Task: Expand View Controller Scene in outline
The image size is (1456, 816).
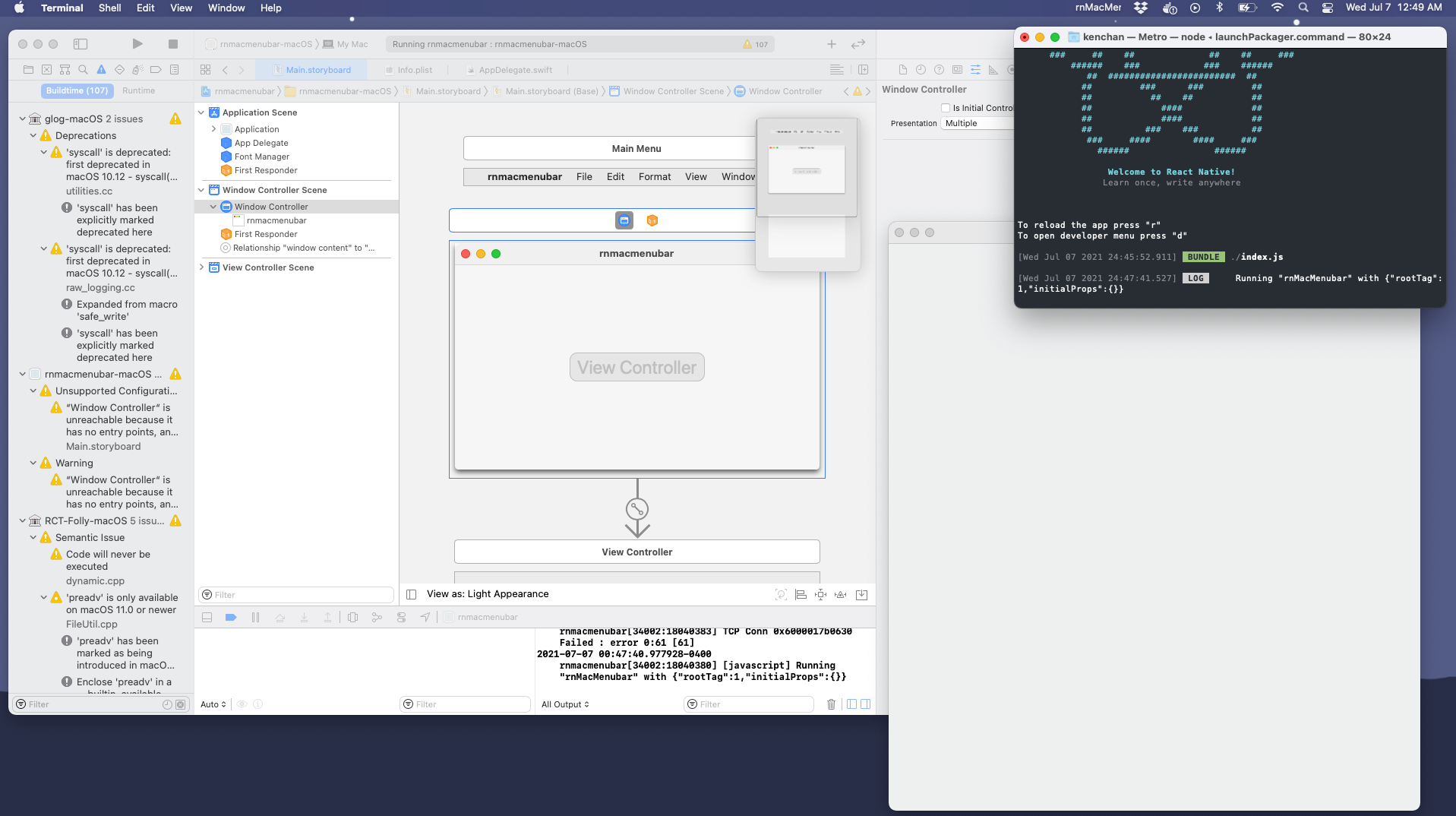Action: (201, 267)
